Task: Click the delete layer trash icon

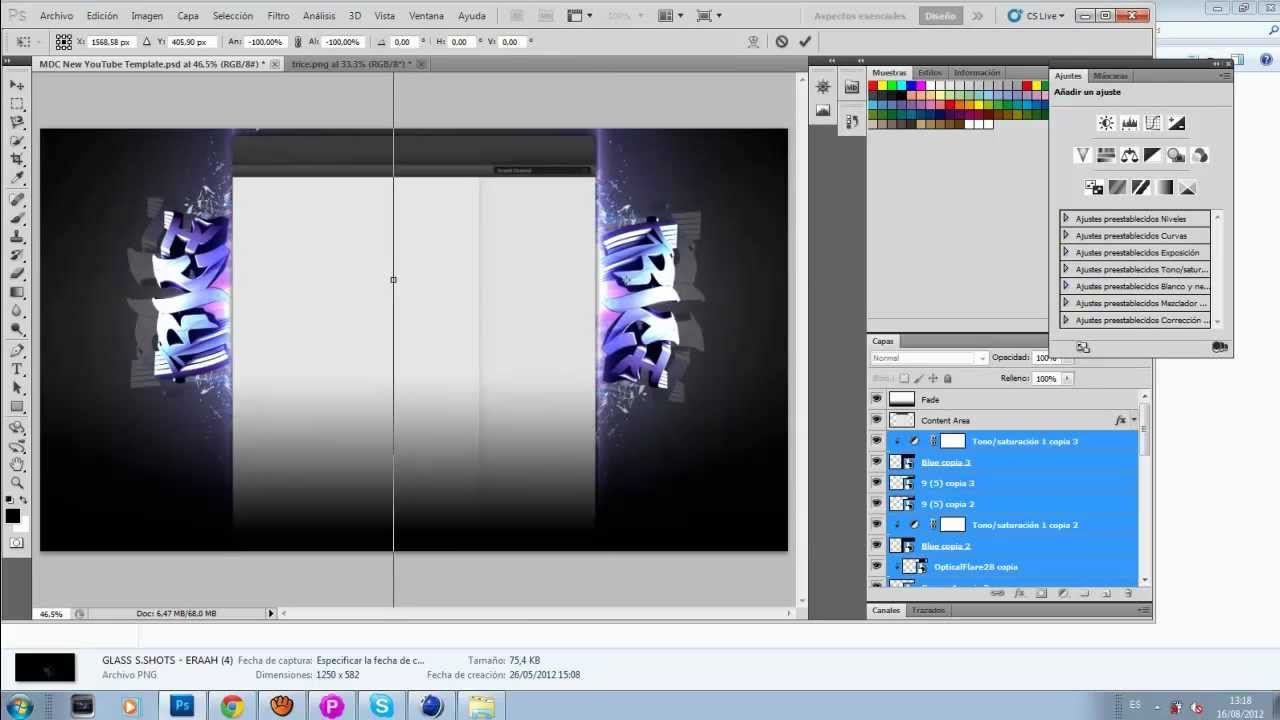Action: tap(1128, 593)
